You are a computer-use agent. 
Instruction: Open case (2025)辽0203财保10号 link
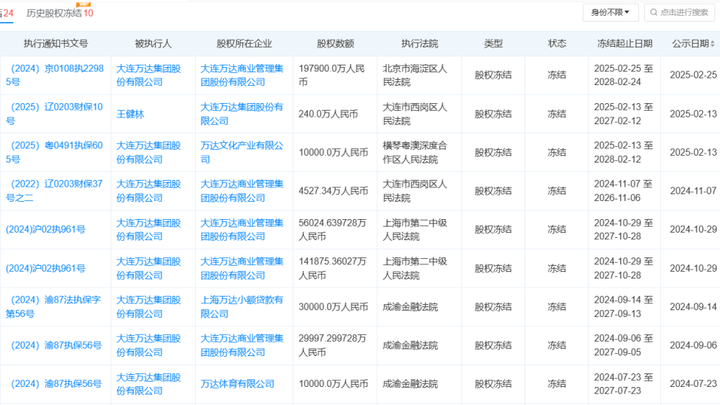[54, 114]
